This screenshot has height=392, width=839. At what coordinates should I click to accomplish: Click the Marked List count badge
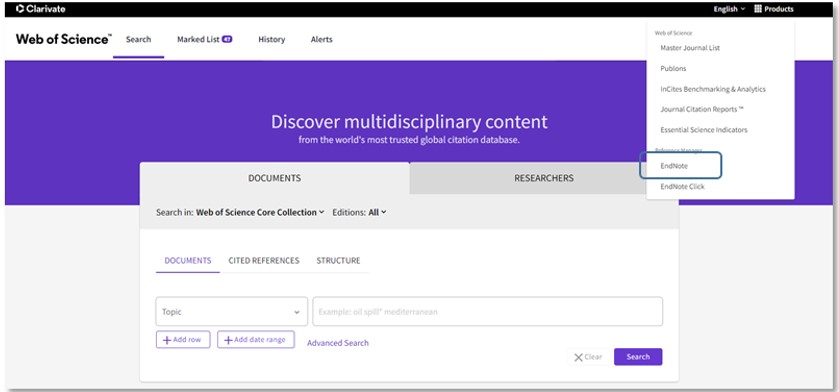coord(227,39)
